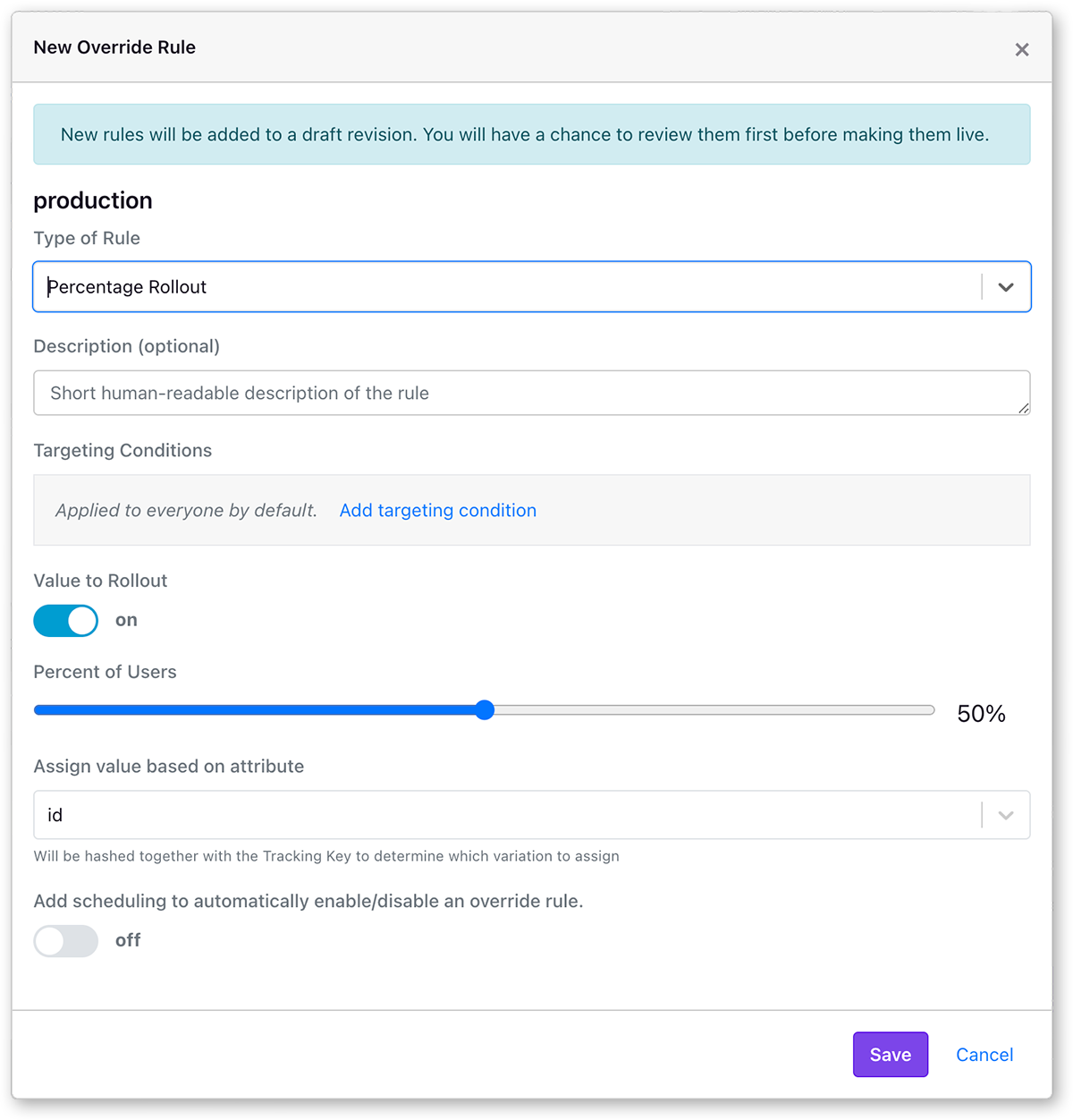
Task: Click the "off" label beside the scheduling toggle
Action: tap(128, 940)
